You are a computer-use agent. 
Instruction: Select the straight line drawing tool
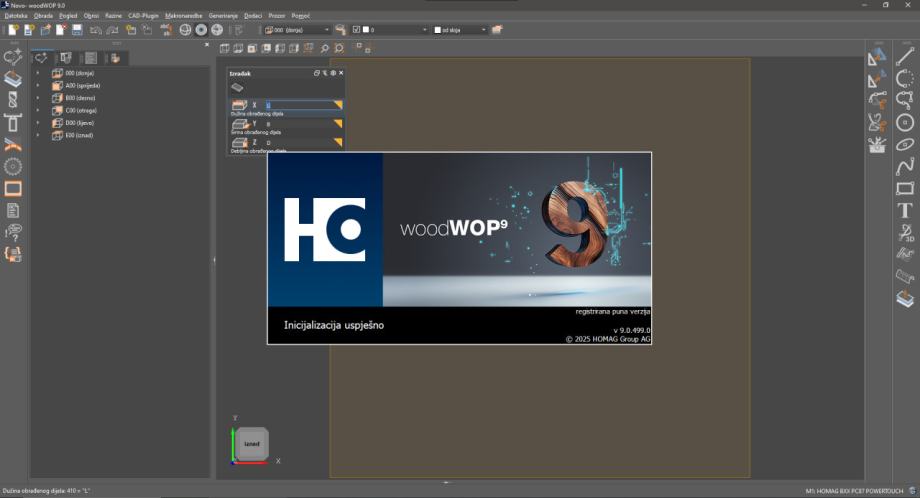[905, 57]
